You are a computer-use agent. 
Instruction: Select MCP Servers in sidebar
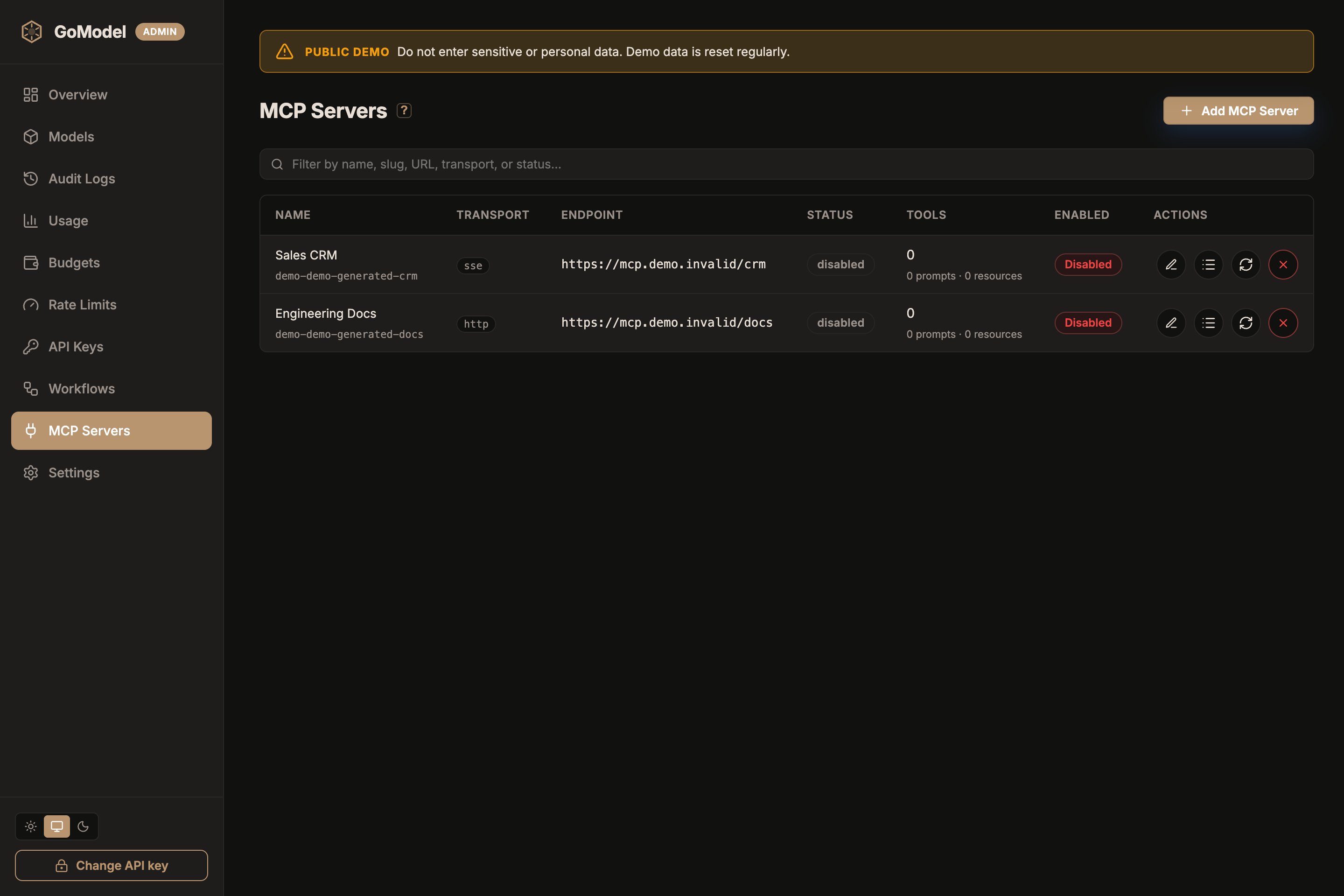(112, 431)
